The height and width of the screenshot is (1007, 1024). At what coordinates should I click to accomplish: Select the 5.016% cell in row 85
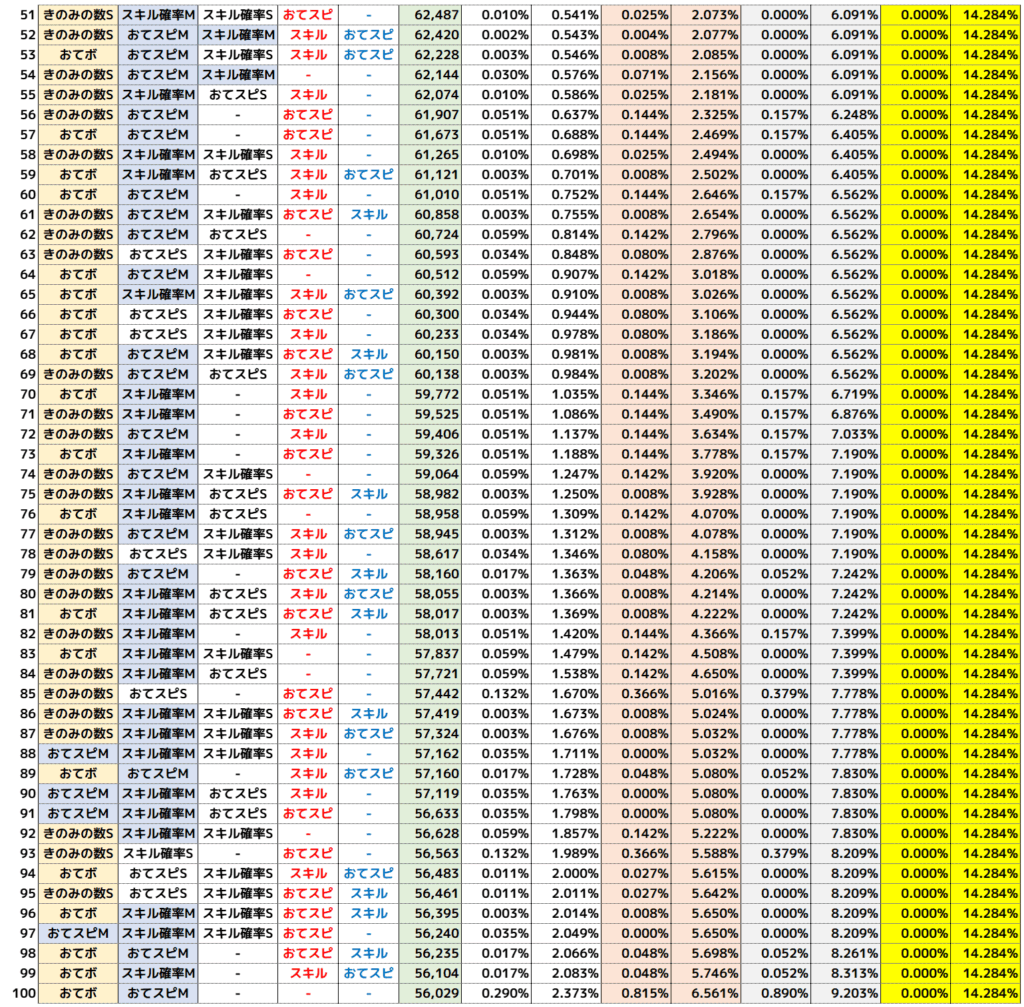coord(706,694)
